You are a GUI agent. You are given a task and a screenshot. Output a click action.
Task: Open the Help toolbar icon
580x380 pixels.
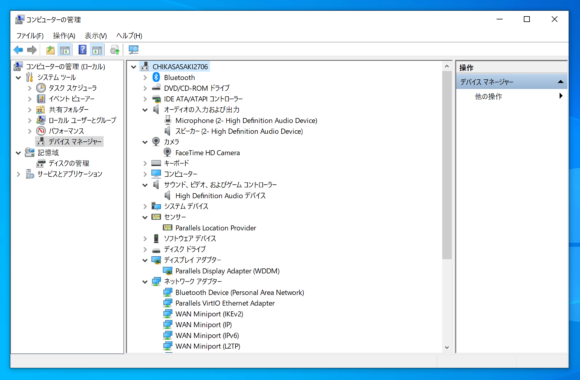82,50
